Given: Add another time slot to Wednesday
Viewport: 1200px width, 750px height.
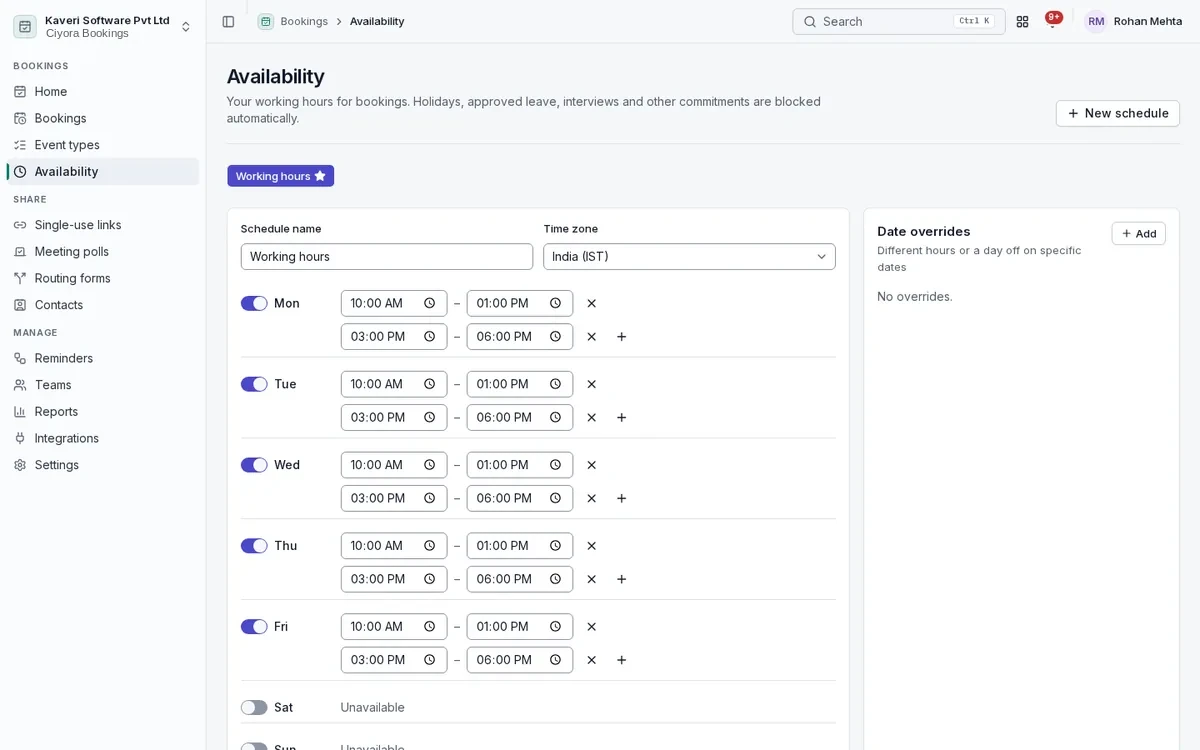Looking at the screenshot, I should [621, 498].
